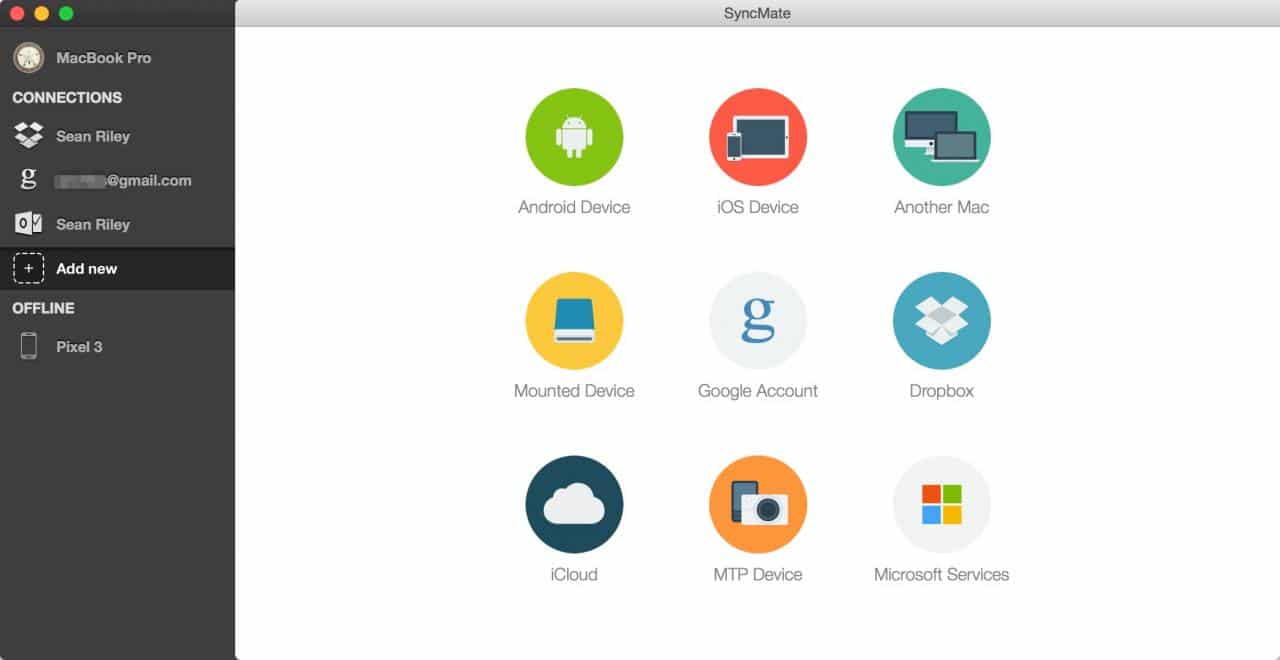Open Sean Riley's Outlook connection in sidebar

[x=92, y=225]
